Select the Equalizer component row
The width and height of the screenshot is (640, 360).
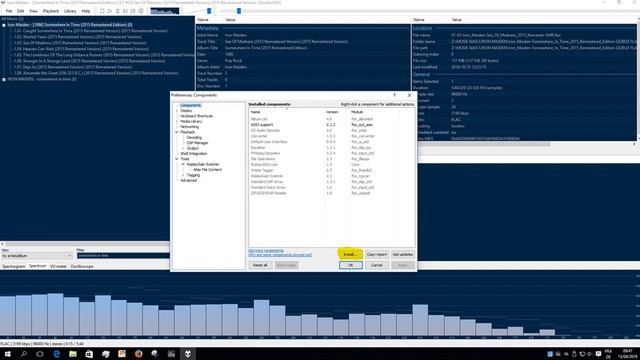pyautogui.click(x=331, y=147)
